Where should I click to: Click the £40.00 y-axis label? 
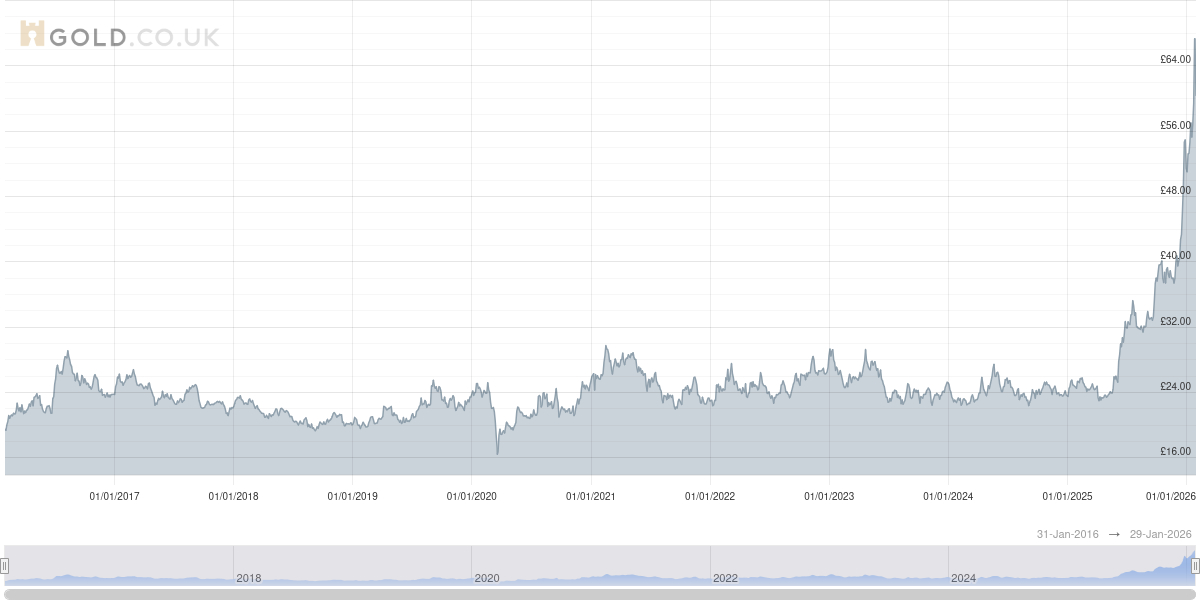tap(1175, 256)
